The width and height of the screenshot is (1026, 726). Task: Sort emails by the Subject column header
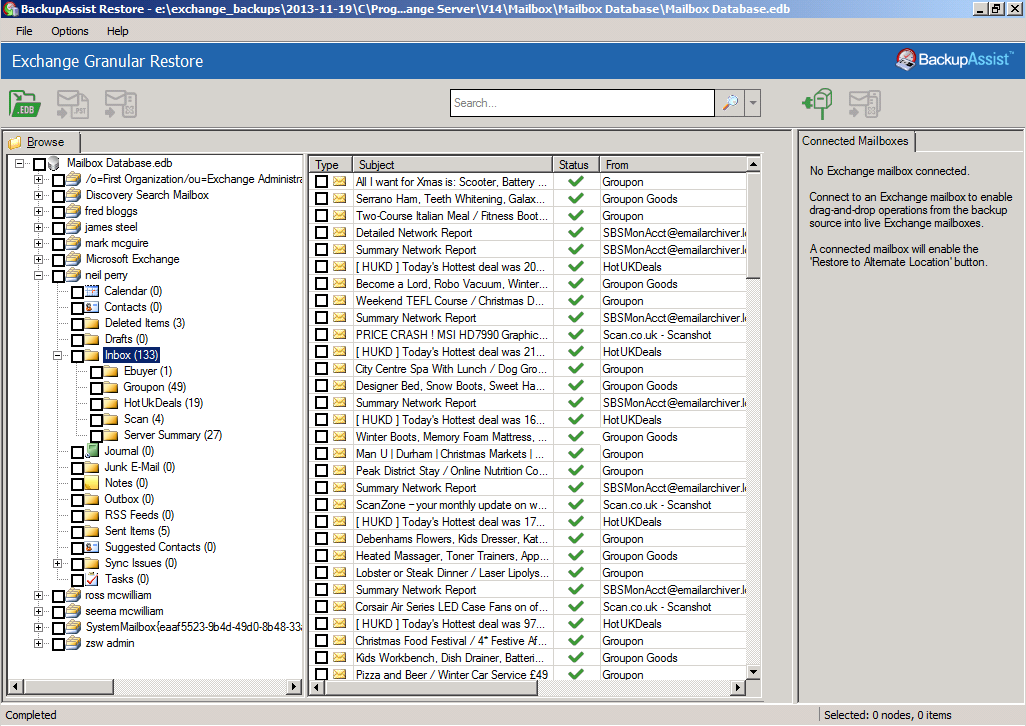pyautogui.click(x=452, y=165)
